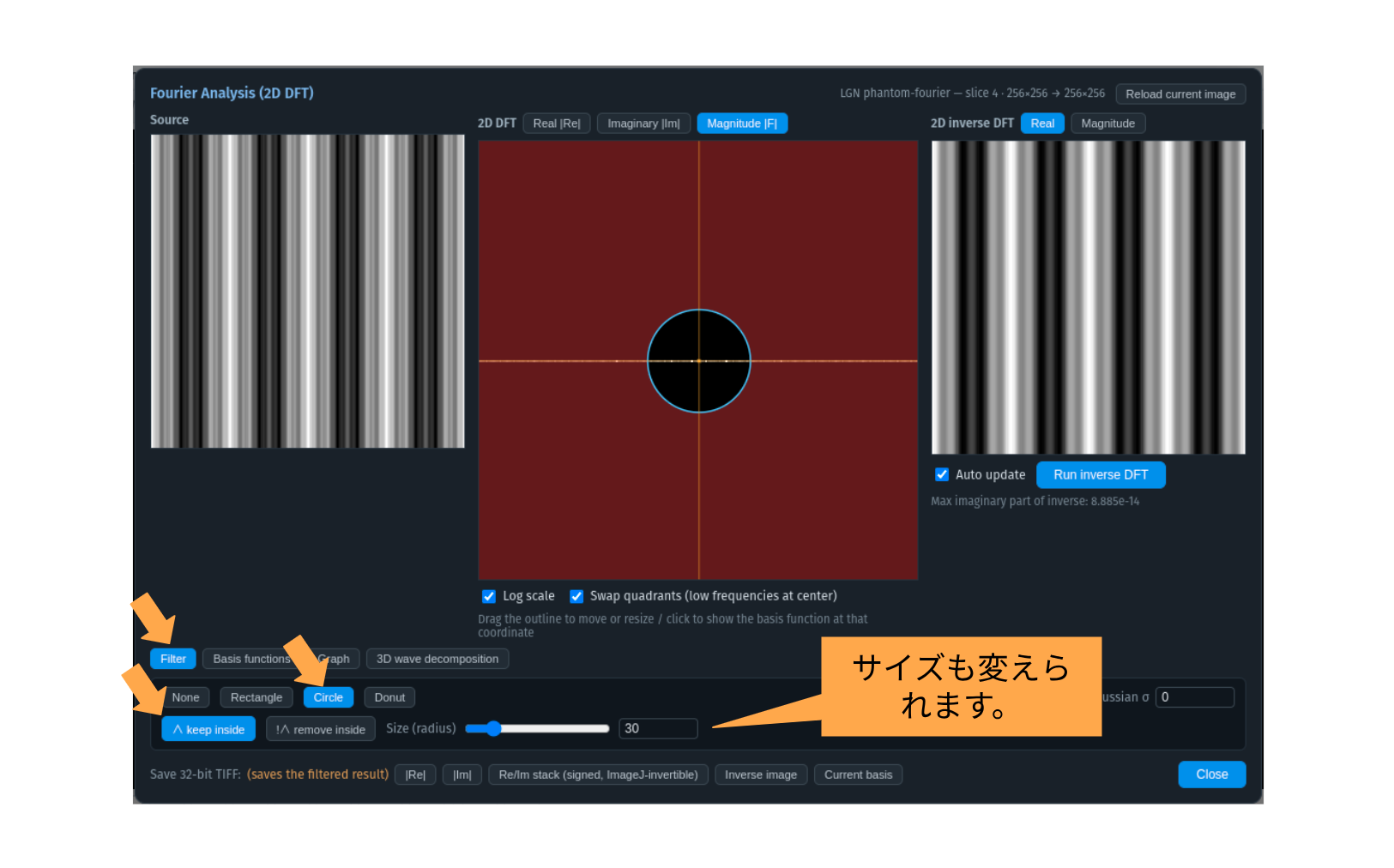This screenshot has width=1394, height=868.
Task: Click the Source image preview
Action: (x=307, y=292)
